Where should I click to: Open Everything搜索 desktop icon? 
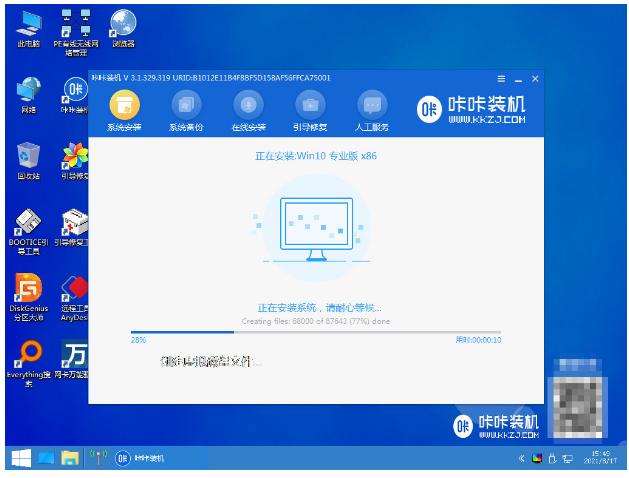[28, 364]
